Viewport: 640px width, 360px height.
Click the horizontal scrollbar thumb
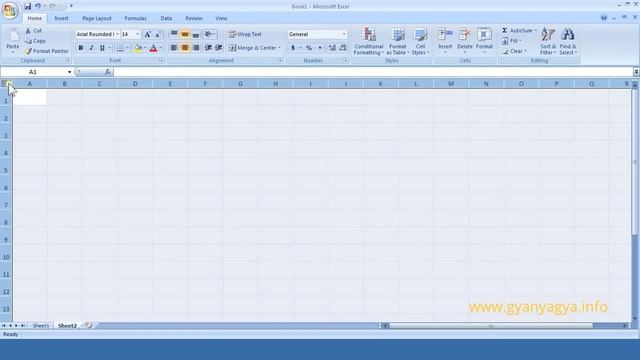pyautogui.click(x=491, y=326)
